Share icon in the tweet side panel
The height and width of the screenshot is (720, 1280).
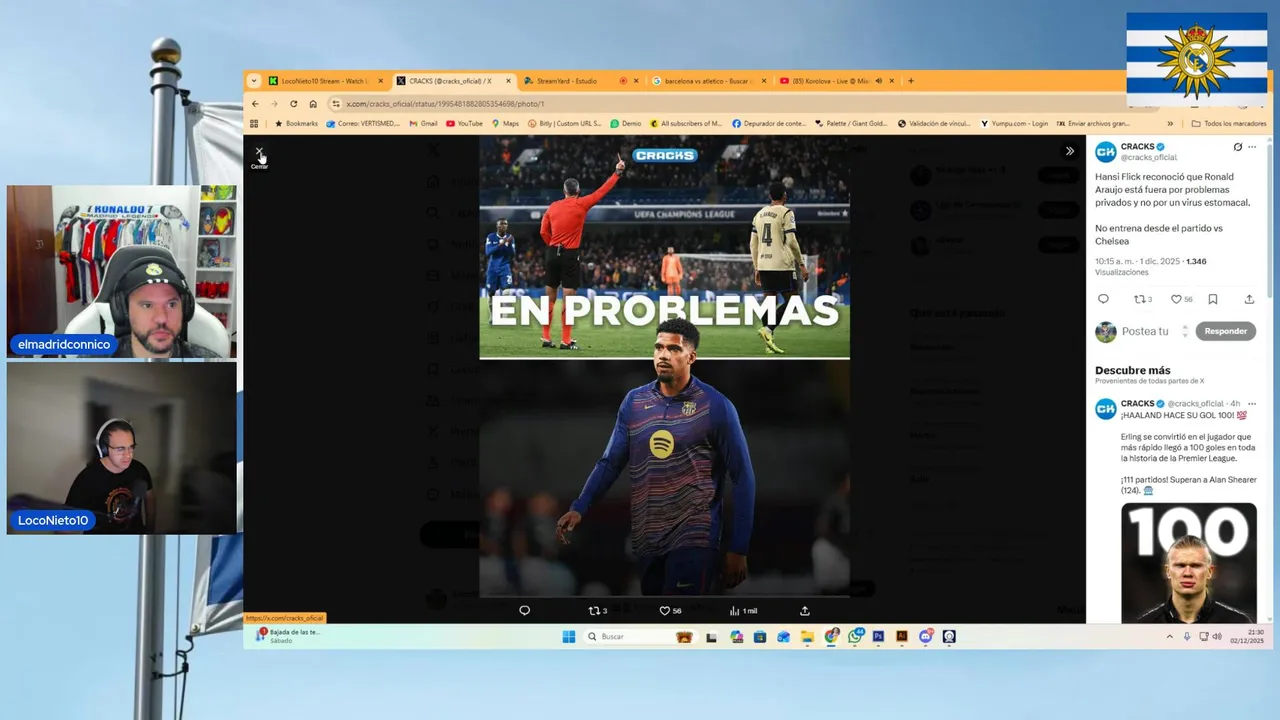(x=1249, y=299)
